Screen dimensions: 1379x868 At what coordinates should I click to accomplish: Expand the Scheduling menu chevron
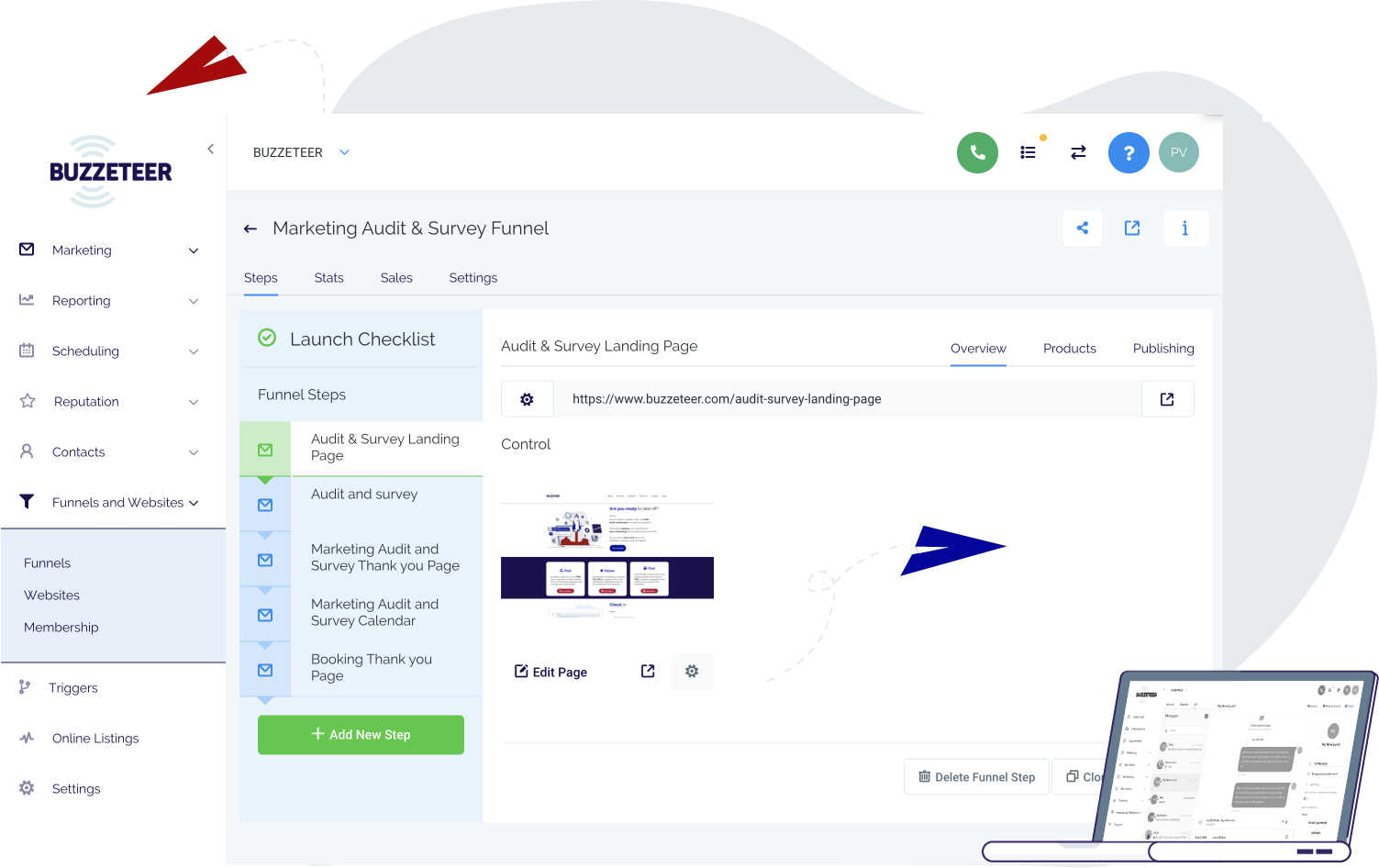click(x=194, y=351)
